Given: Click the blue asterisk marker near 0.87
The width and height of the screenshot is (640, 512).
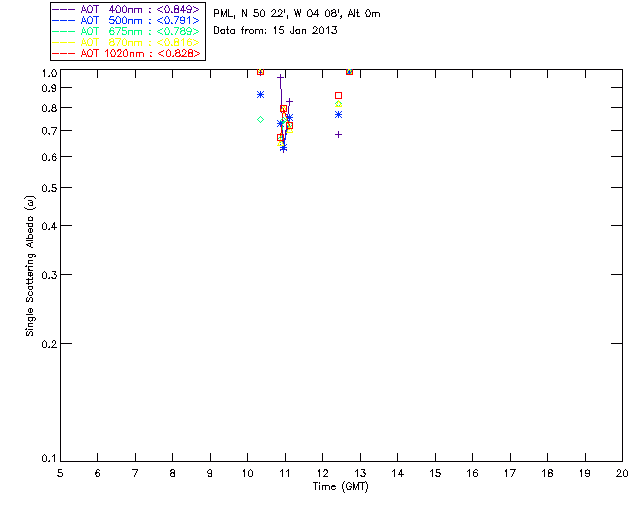Looking at the screenshot, I should tap(260, 95).
